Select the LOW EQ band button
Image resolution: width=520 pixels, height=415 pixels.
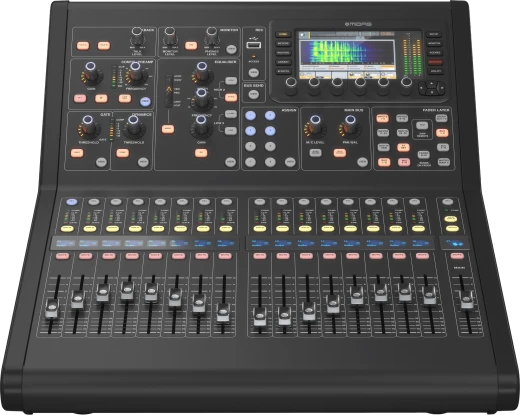tap(231, 131)
